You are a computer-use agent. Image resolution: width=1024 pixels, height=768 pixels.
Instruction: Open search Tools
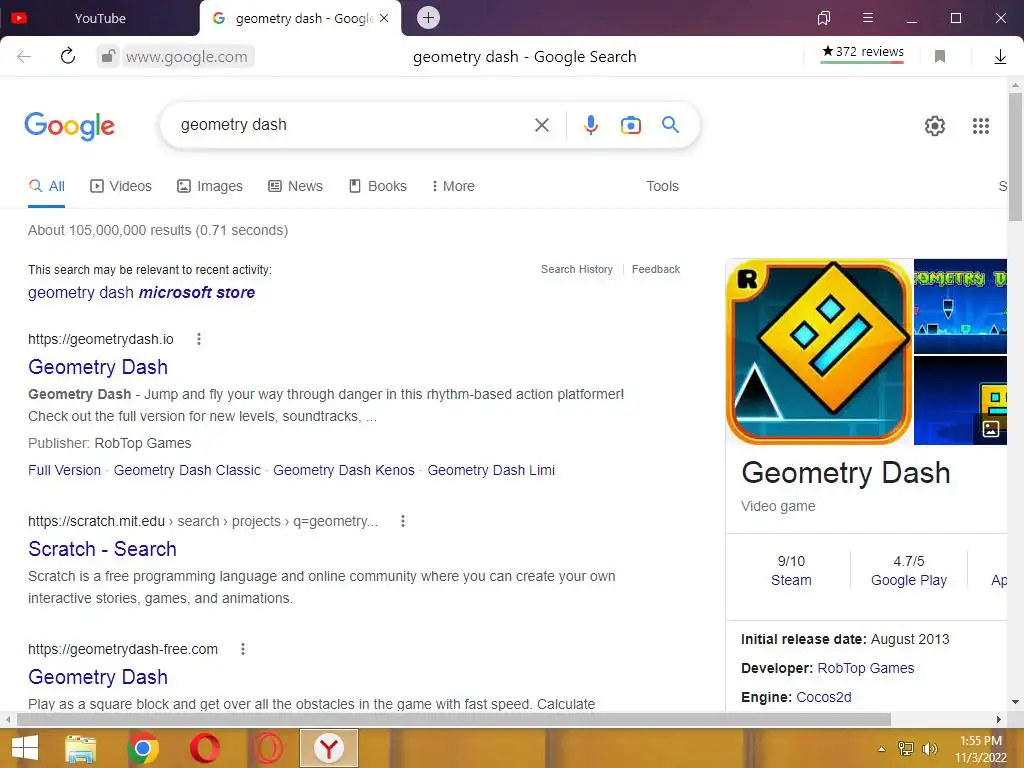662,186
